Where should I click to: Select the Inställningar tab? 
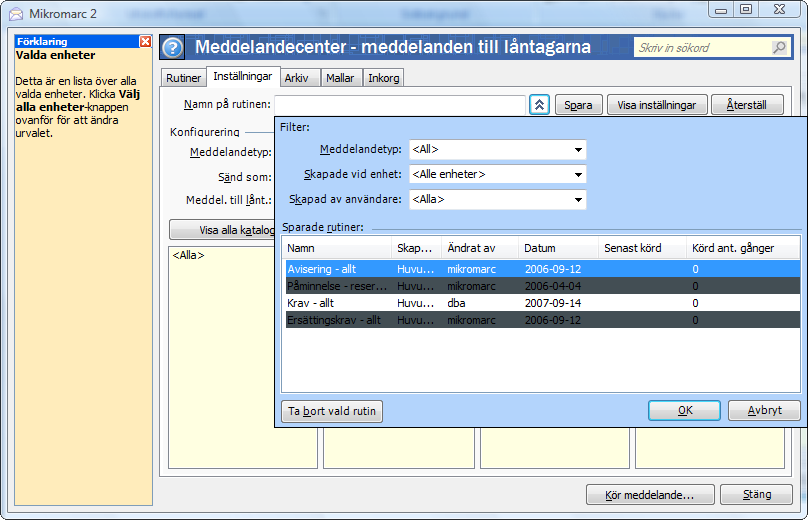tap(243, 76)
